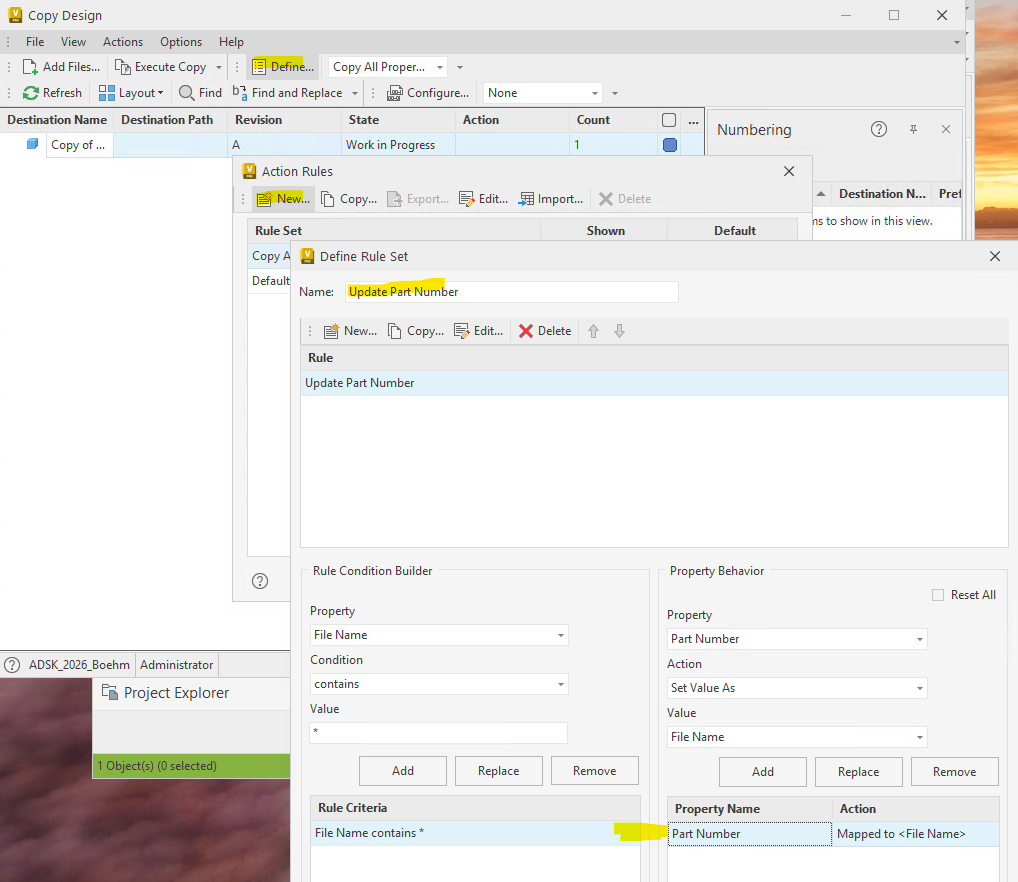The height and width of the screenshot is (882, 1018).
Task: Toggle the Reset All checkbox
Action: click(938, 594)
